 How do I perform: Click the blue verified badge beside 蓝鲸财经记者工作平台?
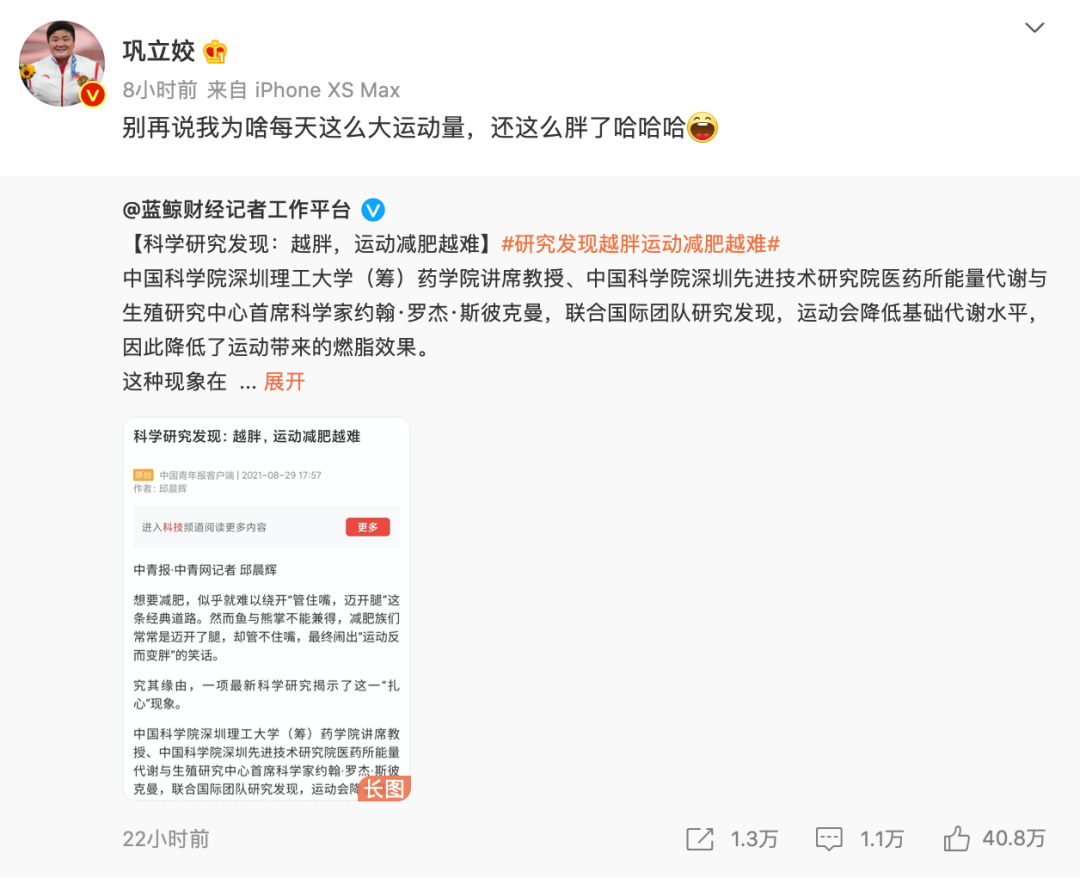pos(373,209)
